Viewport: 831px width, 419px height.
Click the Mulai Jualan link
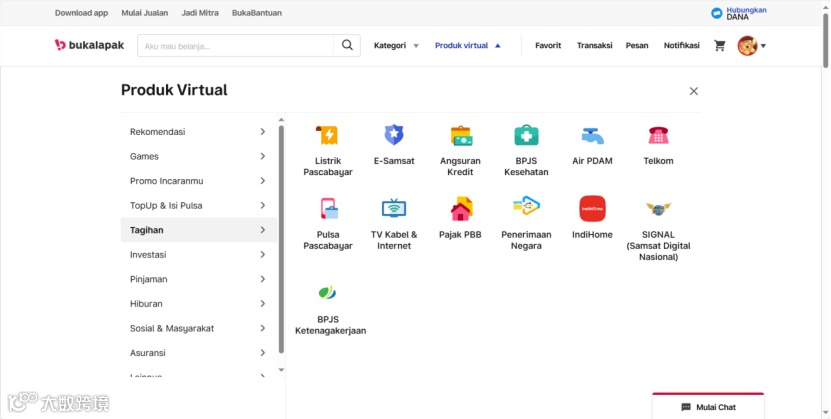(145, 13)
